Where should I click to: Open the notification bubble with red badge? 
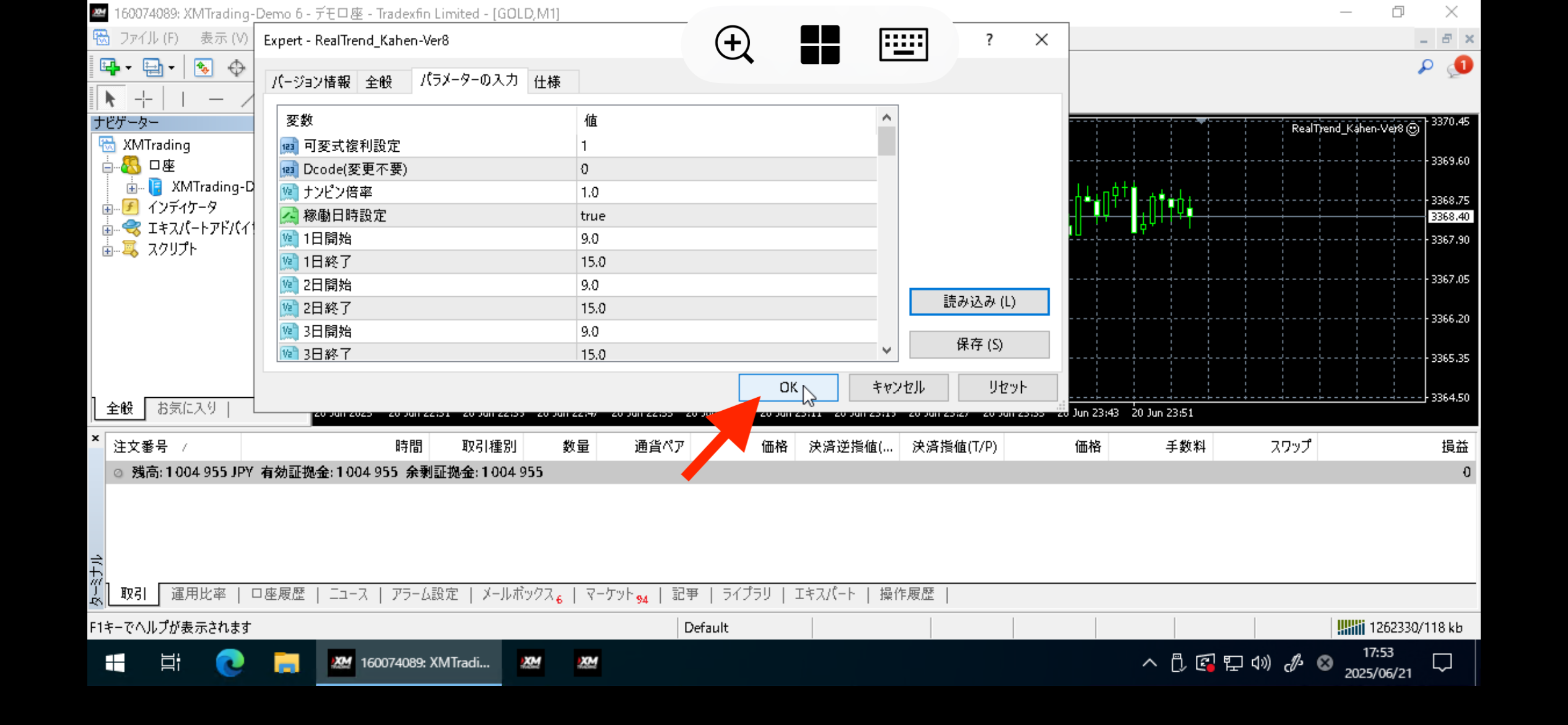[1459, 67]
